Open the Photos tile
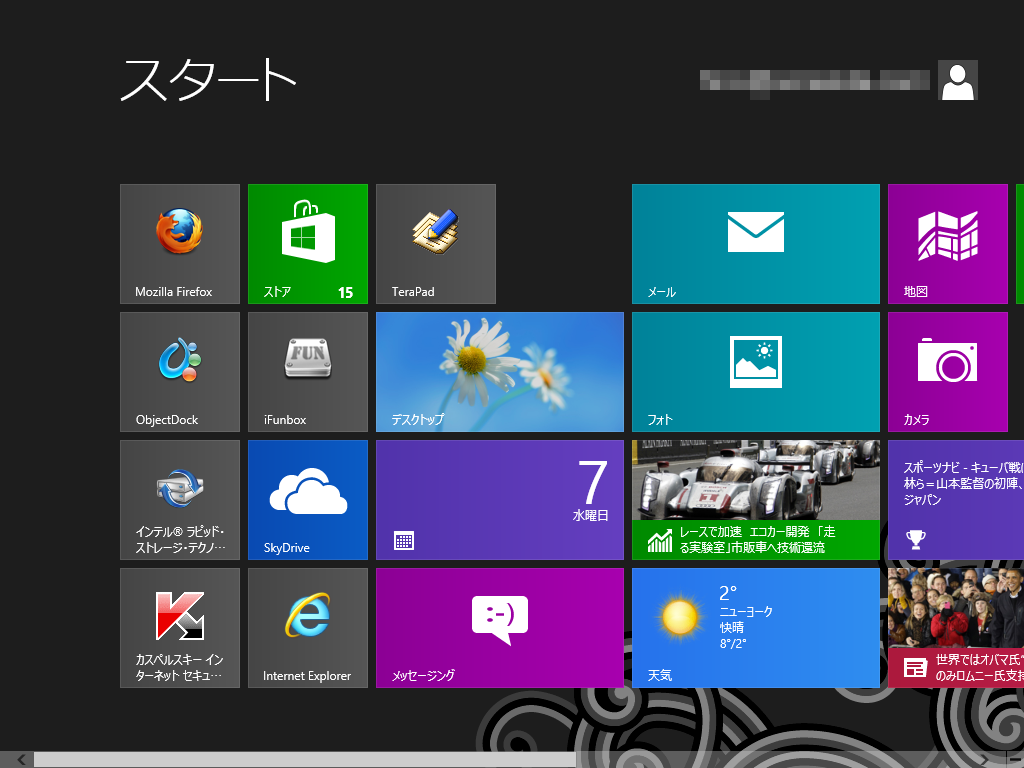 coord(756,372)
